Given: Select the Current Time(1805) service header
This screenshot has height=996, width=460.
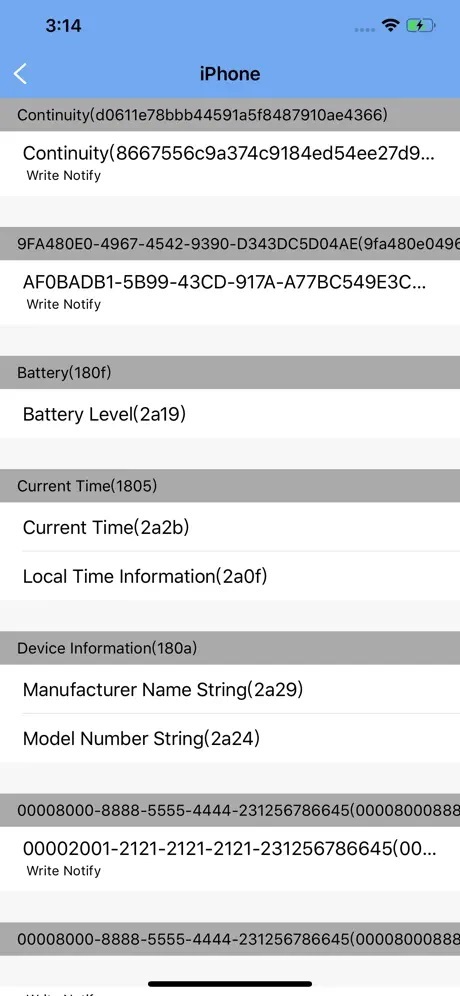Looking at the screenshot, I should click(x=230, y=486).
